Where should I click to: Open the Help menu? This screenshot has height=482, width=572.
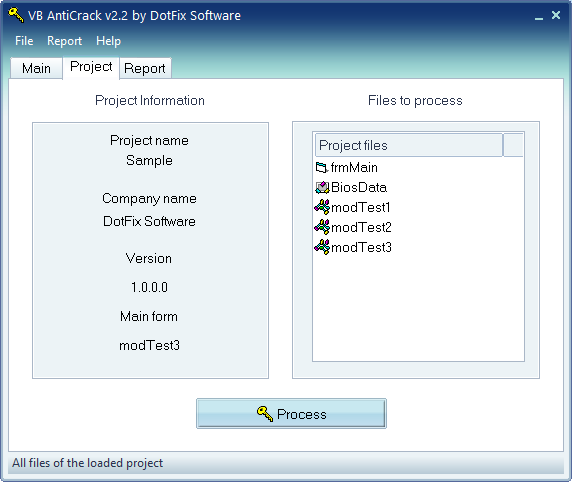(x=108, y=41)
